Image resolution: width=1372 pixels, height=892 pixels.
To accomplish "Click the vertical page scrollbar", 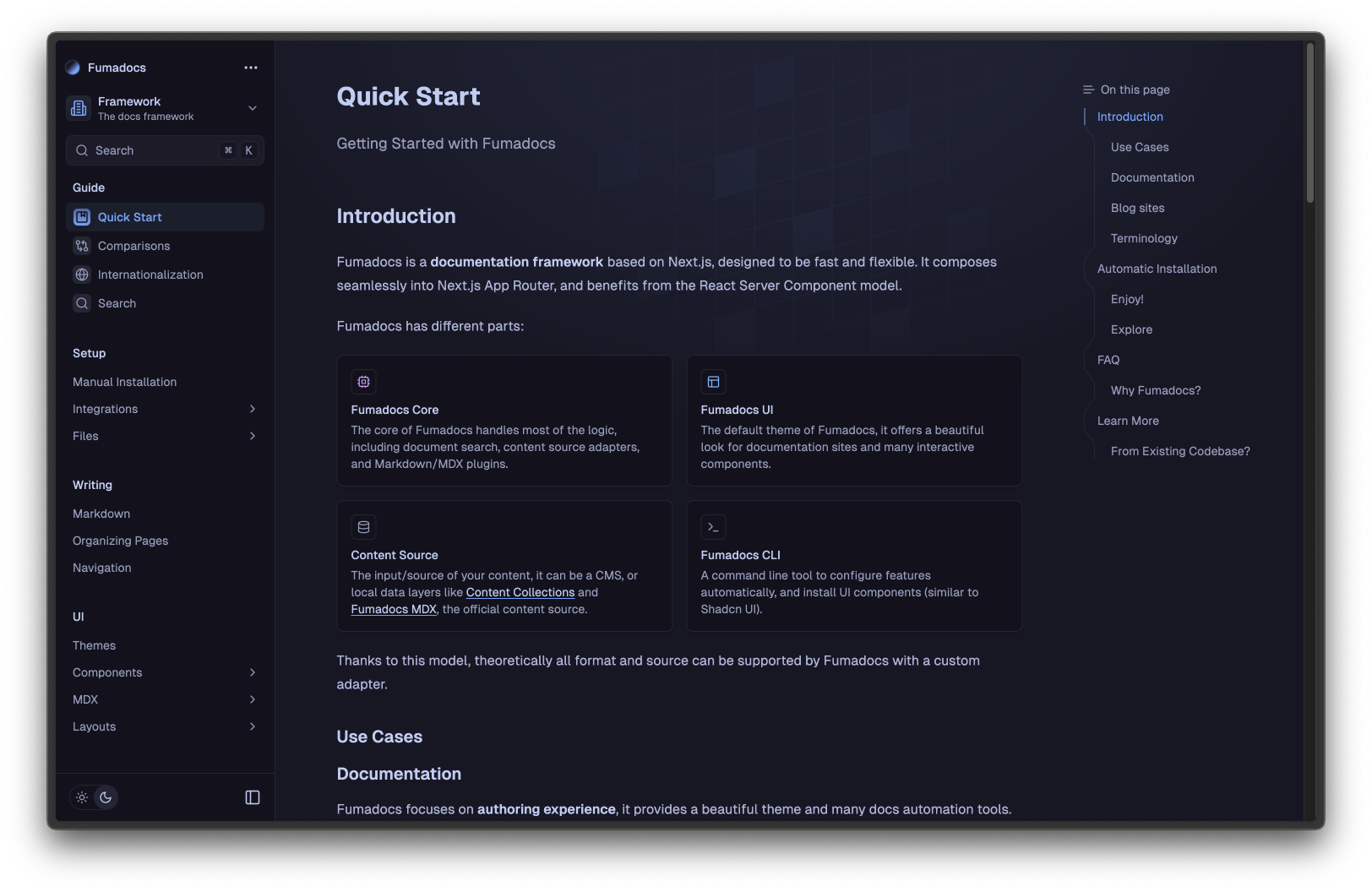I will point(1310,123).
